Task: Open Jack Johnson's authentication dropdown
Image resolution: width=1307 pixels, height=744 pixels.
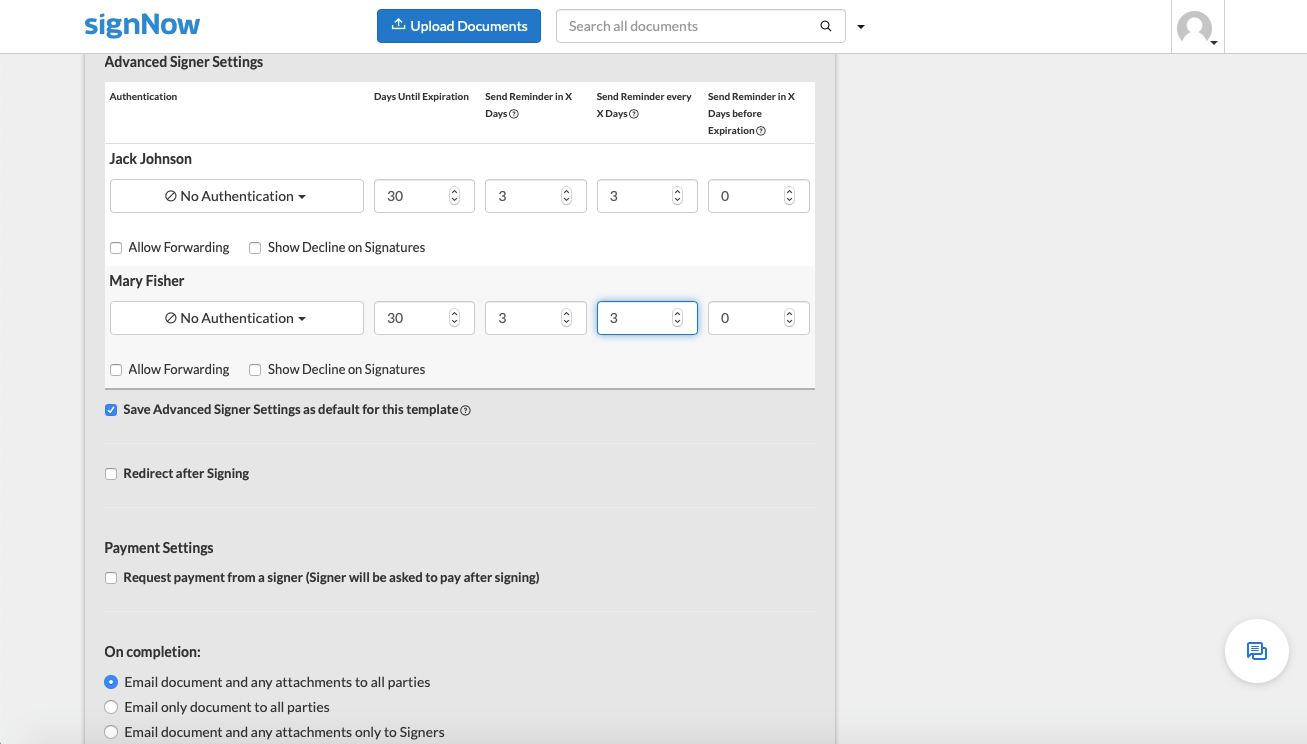Action: click(236, 196)
